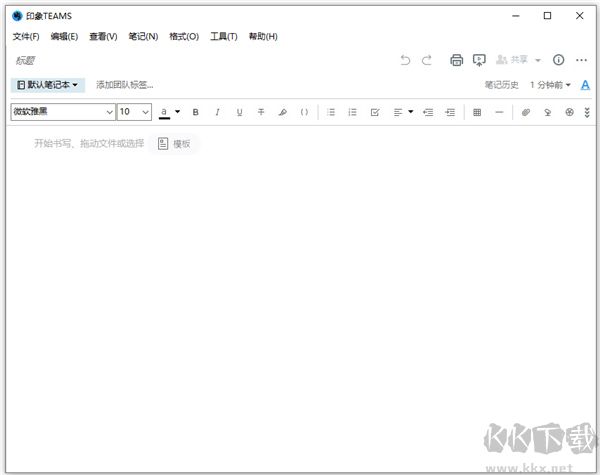Click the 共享 share button
The width and height of the screenshot is (600, 475).
coord(512,60)
